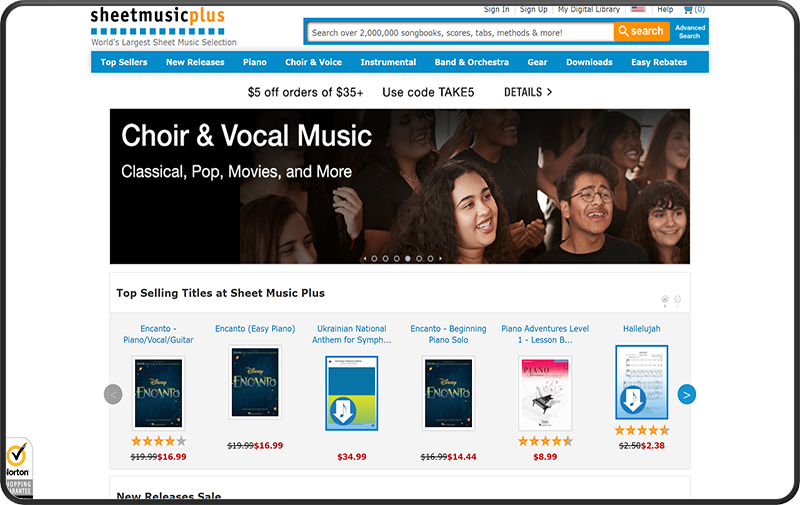
Task: Open the Gear menu
Action: (537, 62)
